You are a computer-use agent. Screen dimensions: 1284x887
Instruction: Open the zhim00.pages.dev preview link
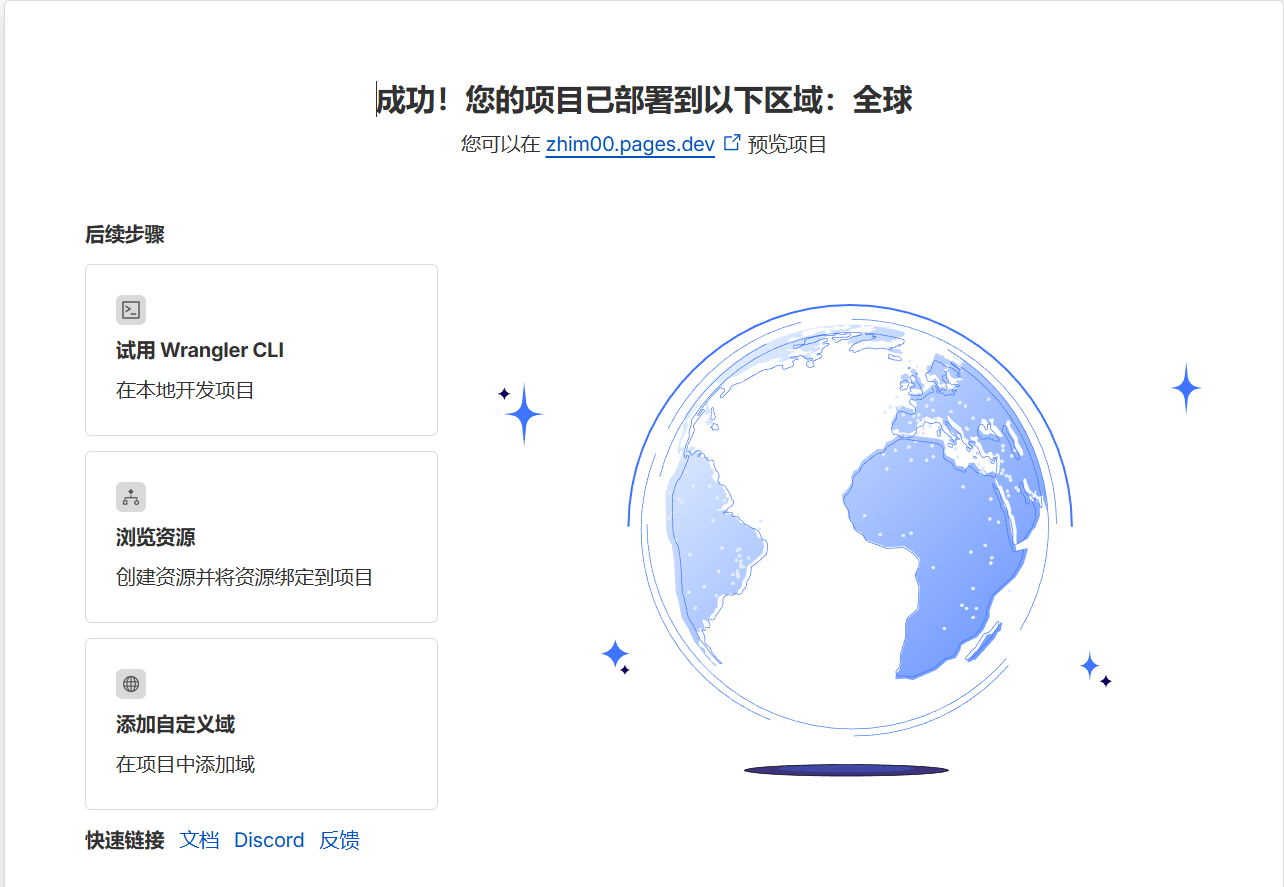click(x=630, y=144)
